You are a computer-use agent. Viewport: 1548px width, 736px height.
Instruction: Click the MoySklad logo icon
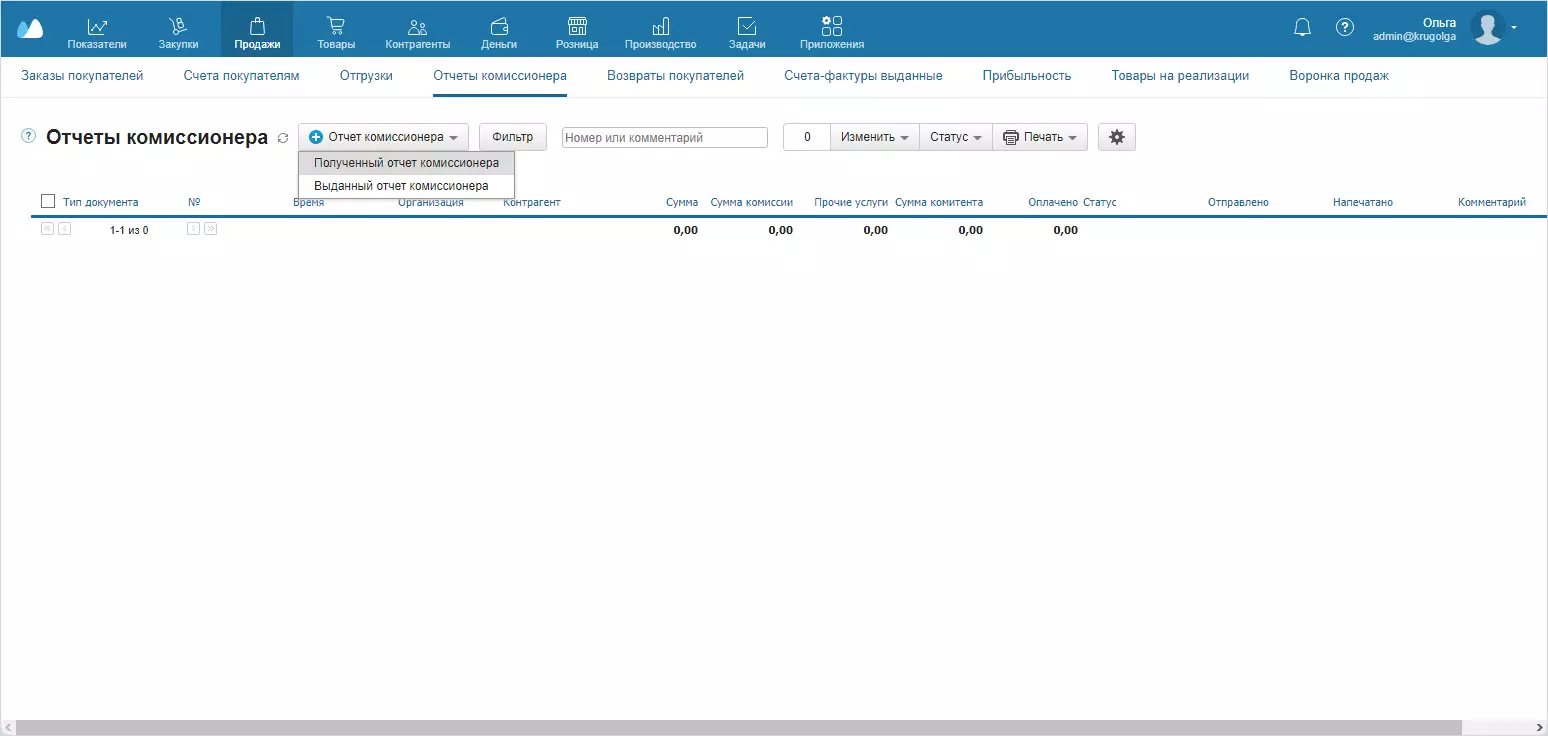[x=30, y=28]
